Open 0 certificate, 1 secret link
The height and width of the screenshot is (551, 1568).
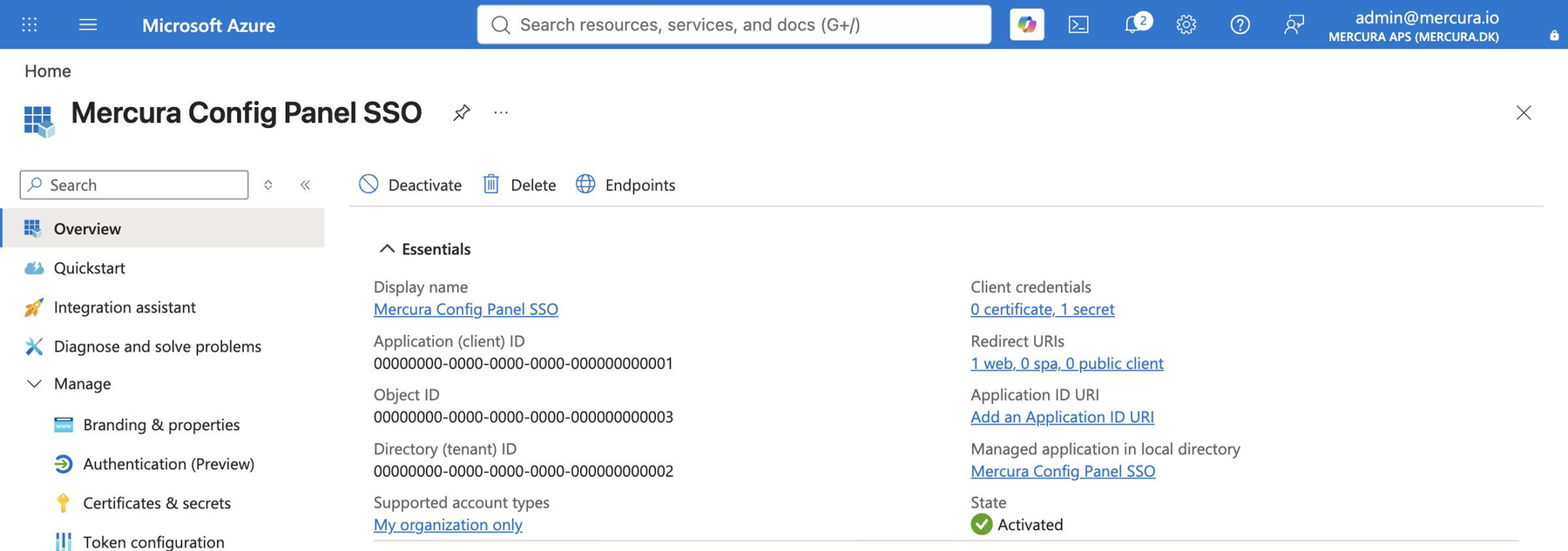click(1043, 309)
